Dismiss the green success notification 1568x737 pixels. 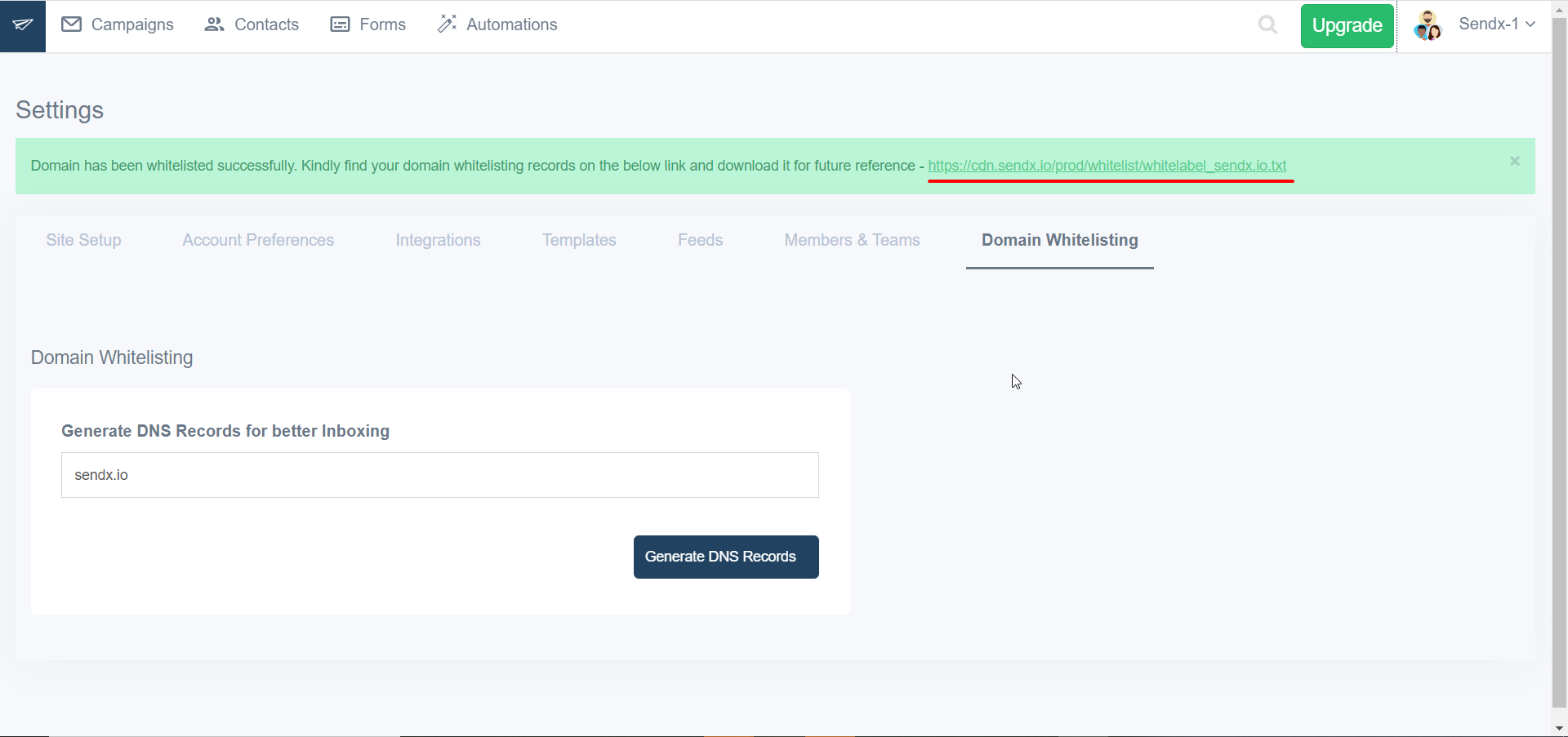pyautogui.click(x=1514, y=162)
